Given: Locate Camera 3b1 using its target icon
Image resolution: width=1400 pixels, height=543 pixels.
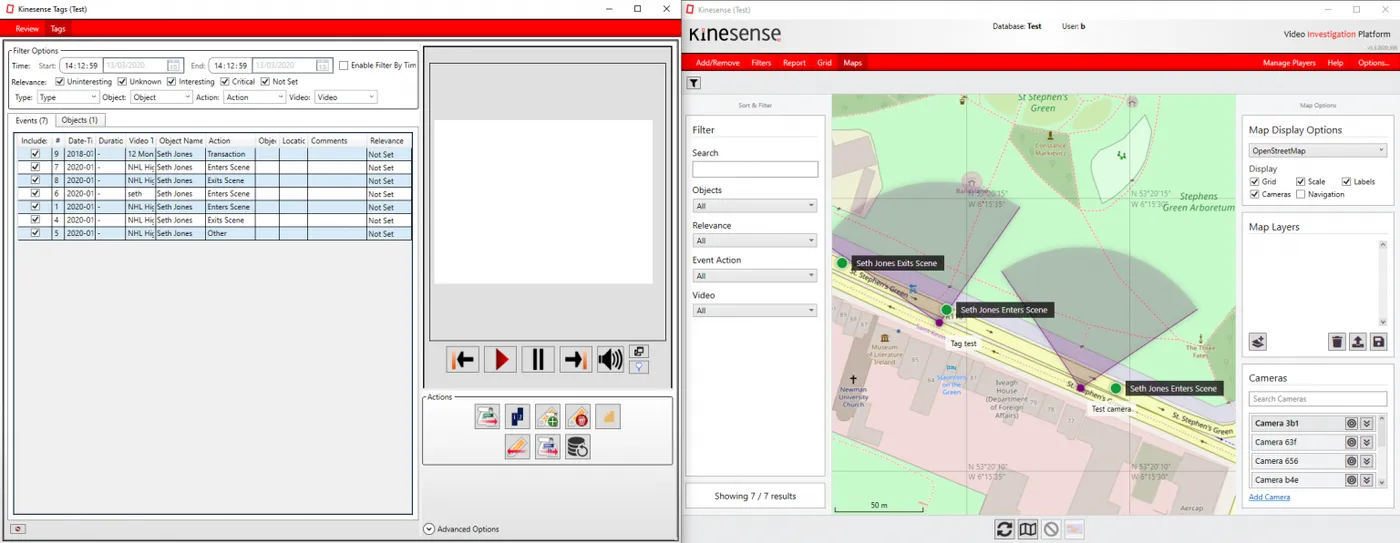Looking at the screenshot, I should click(x=1351, y=423).
